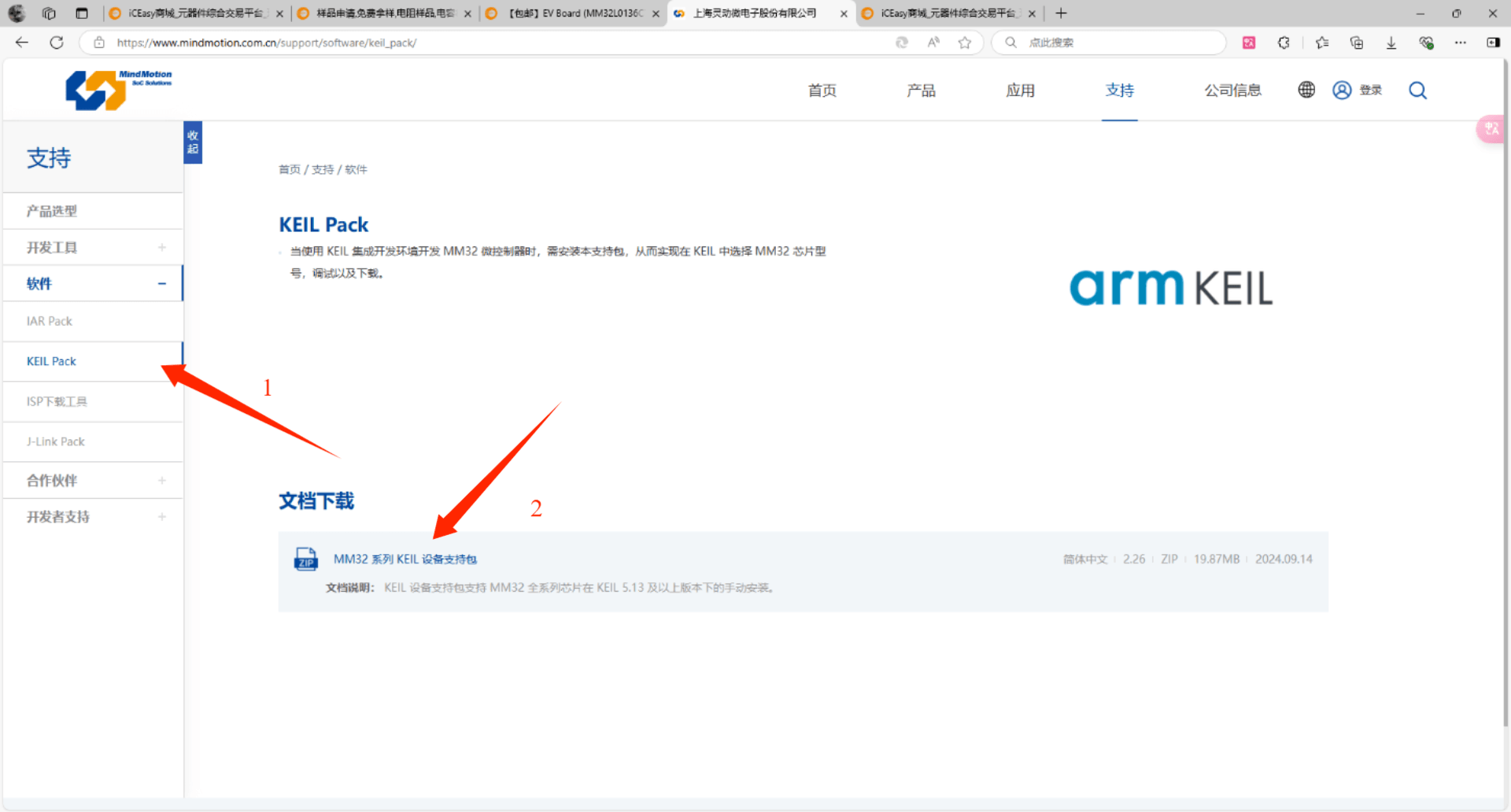Collapse the sidebar with 收起 toggle

[x=193, y=142]
